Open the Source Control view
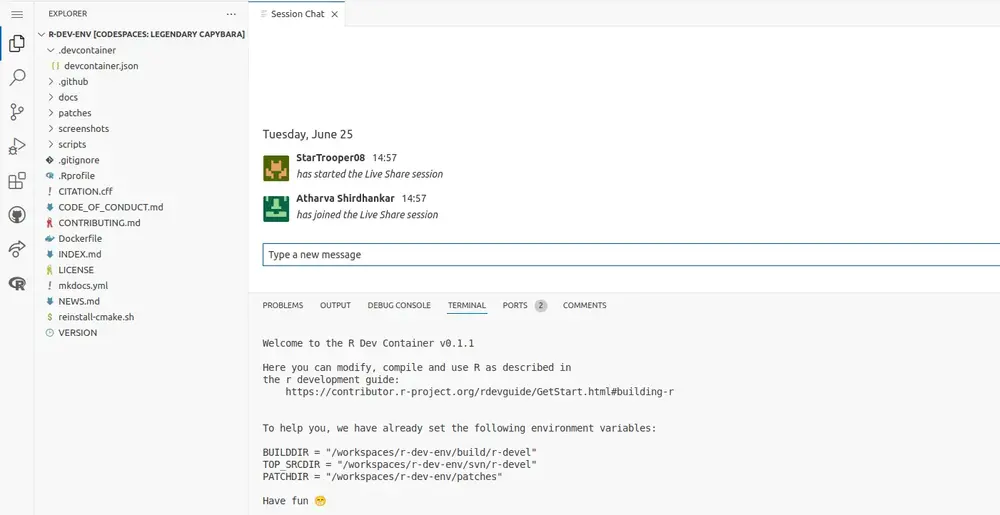Image resolution: width=1000 pixels, height=515 pixels. point(17,112)
